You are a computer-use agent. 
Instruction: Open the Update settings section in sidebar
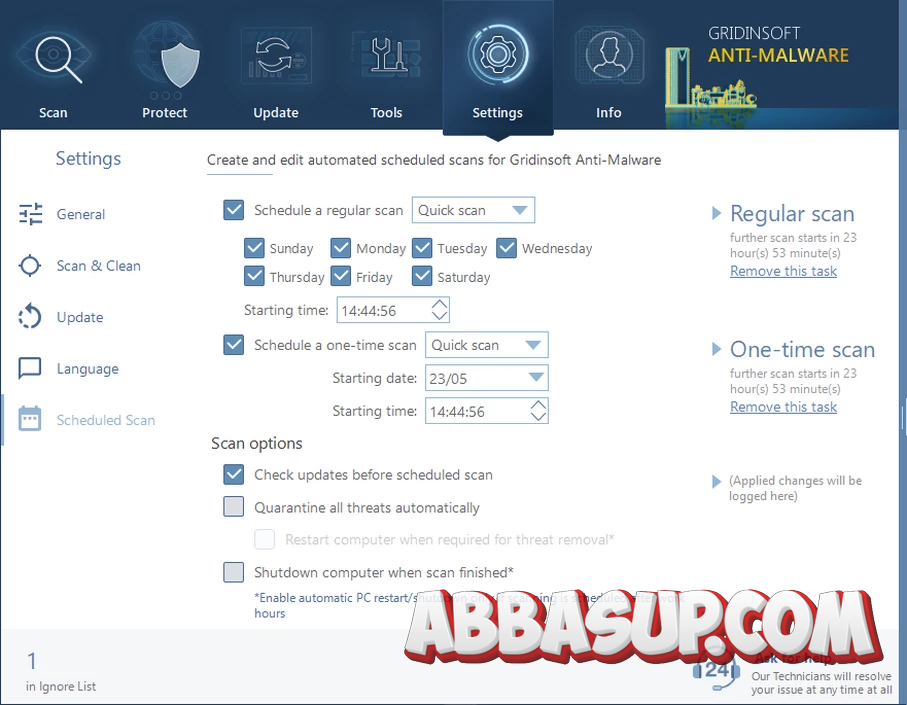[x=80, y=317]
